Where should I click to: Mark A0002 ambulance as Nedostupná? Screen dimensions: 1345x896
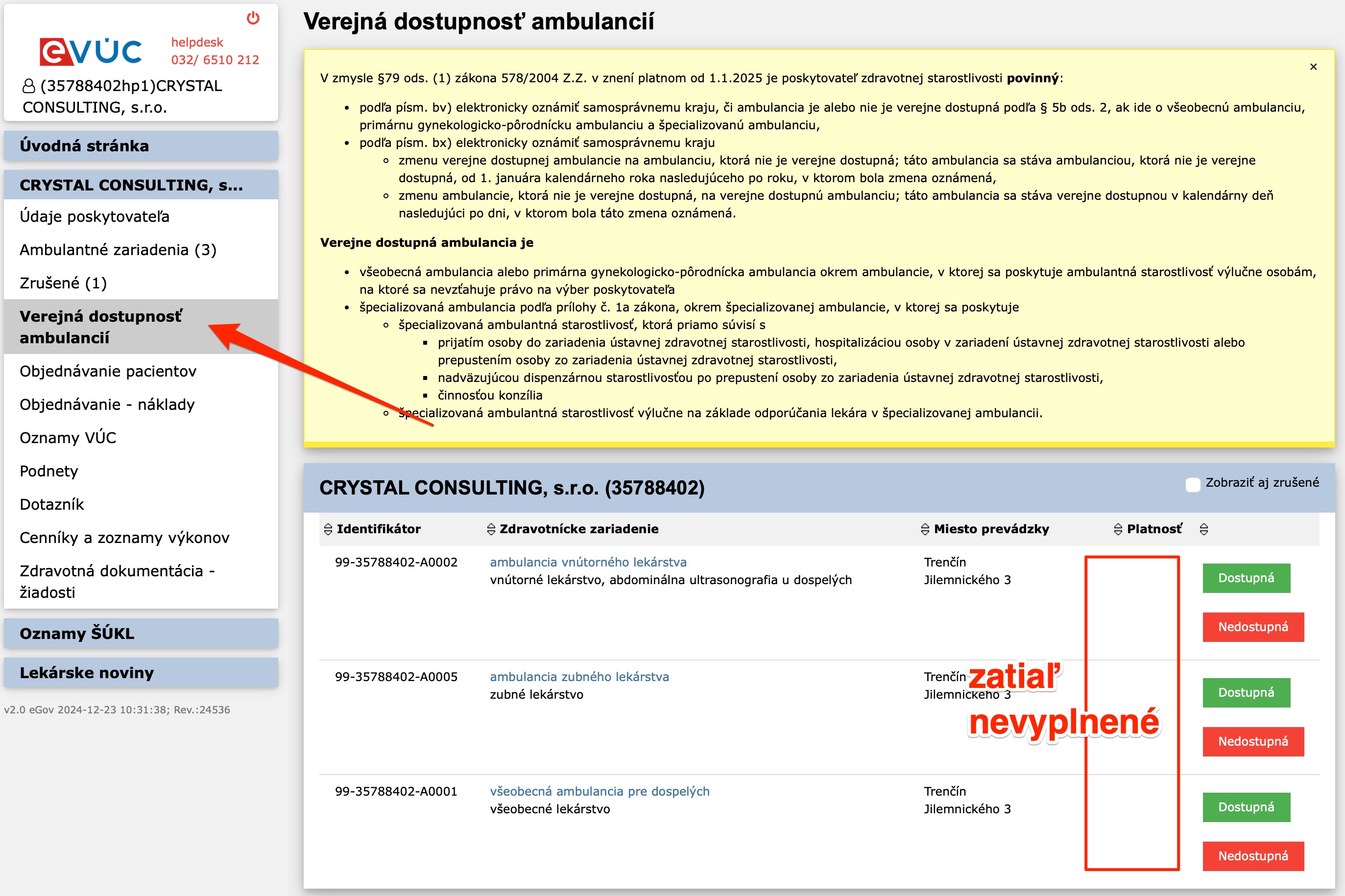1253,627
